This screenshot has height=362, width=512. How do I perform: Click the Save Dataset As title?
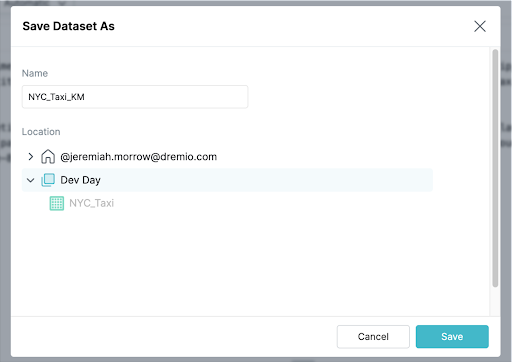(x=69, y=26)
